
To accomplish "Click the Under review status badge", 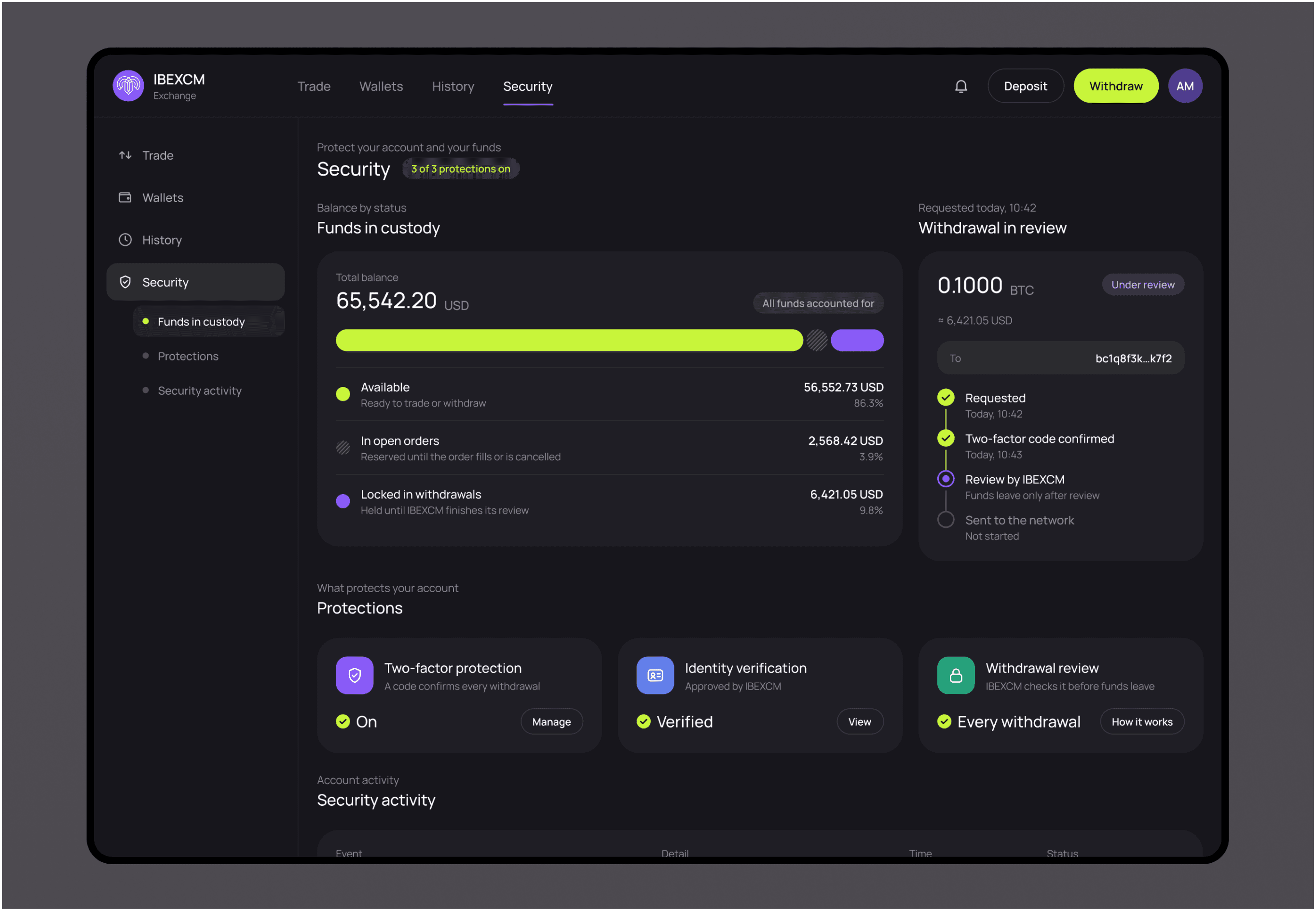I will tap(1142, 284).
